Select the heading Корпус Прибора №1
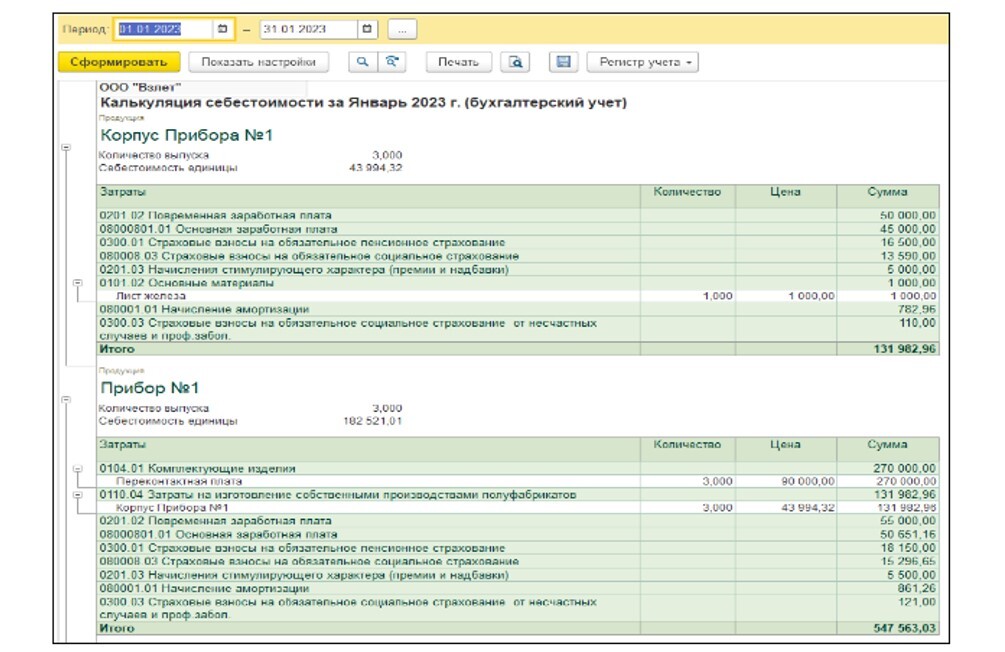Screen dimensions: 1005x652 (x=187, y=135)
